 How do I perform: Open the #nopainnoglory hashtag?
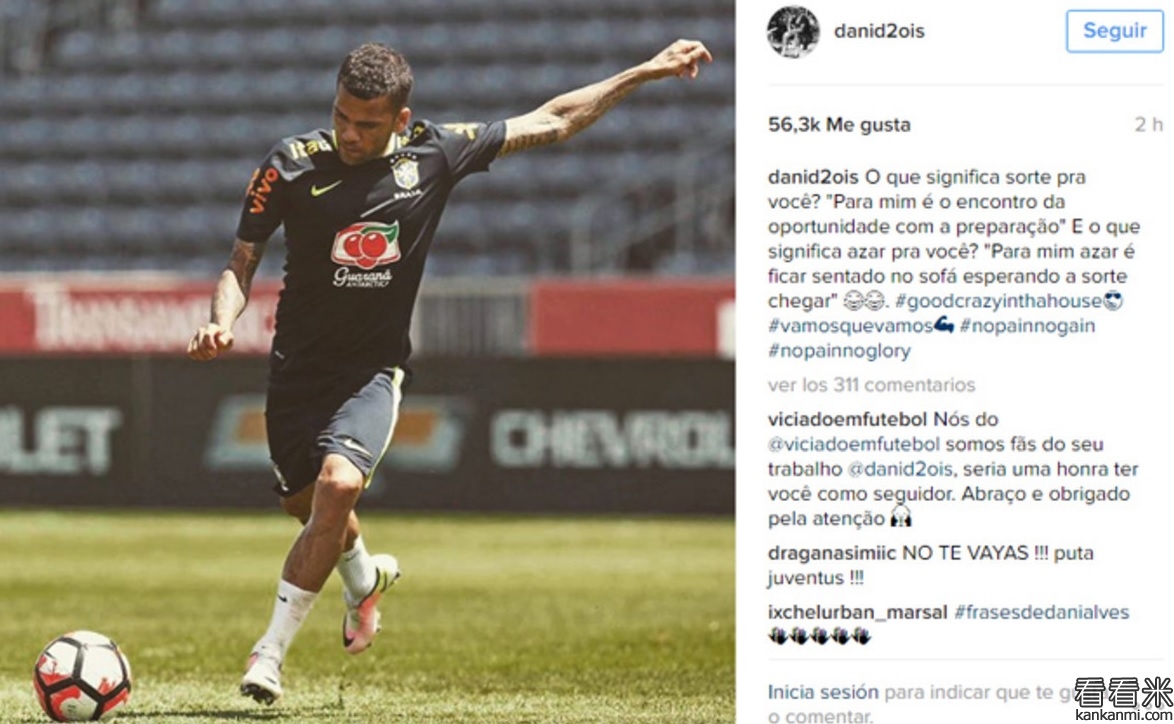pyautogui.click(x=839, y=350)
